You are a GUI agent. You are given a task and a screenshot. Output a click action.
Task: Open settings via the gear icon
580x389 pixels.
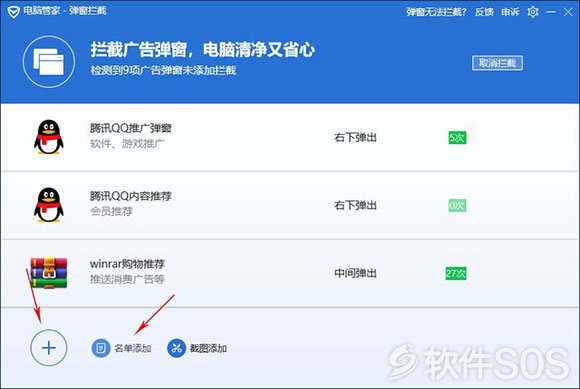pos(533,12)
